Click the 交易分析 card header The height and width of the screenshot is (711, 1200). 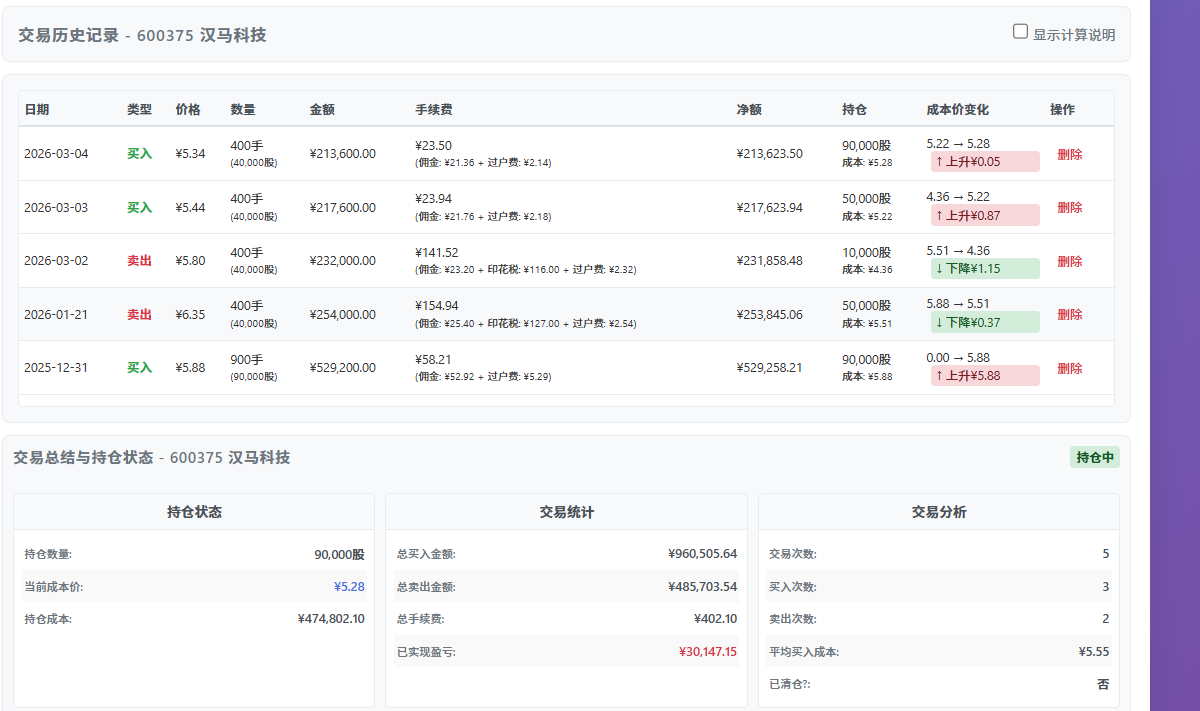click(x=938, y=512)
